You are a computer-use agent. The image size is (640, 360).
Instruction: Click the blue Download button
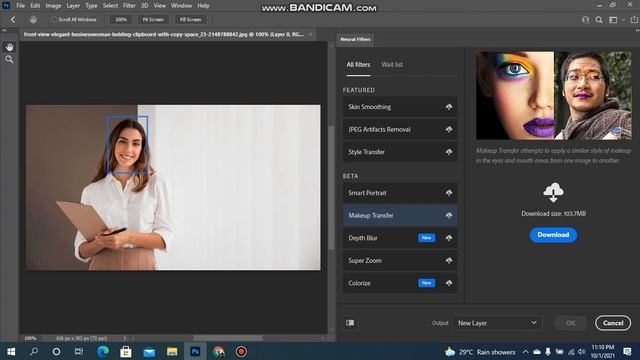[553, 235]
